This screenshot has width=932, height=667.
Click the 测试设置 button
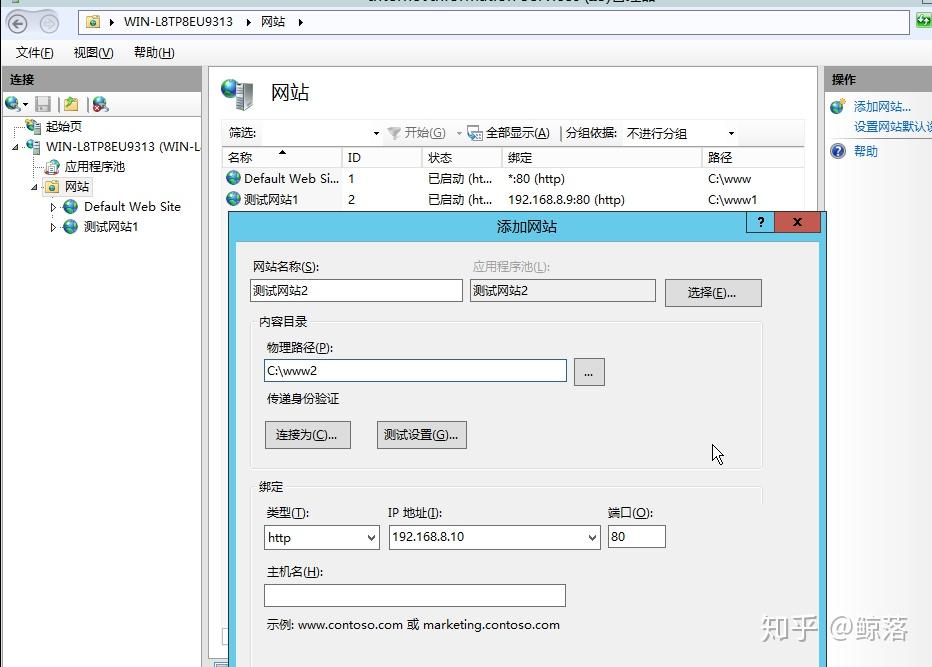click(x=421, y=434)
